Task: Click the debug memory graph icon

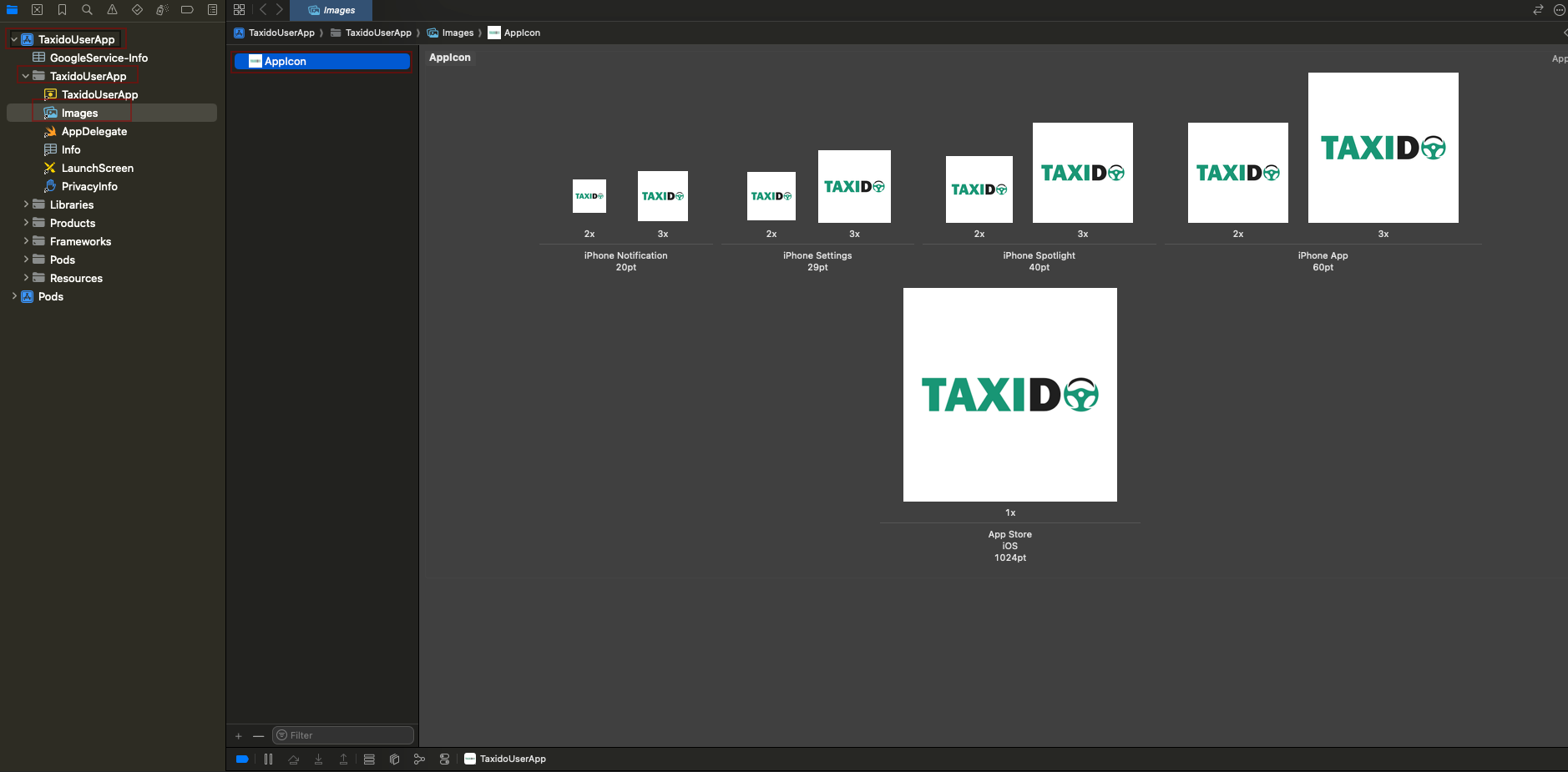Action: tap(419, 759)
